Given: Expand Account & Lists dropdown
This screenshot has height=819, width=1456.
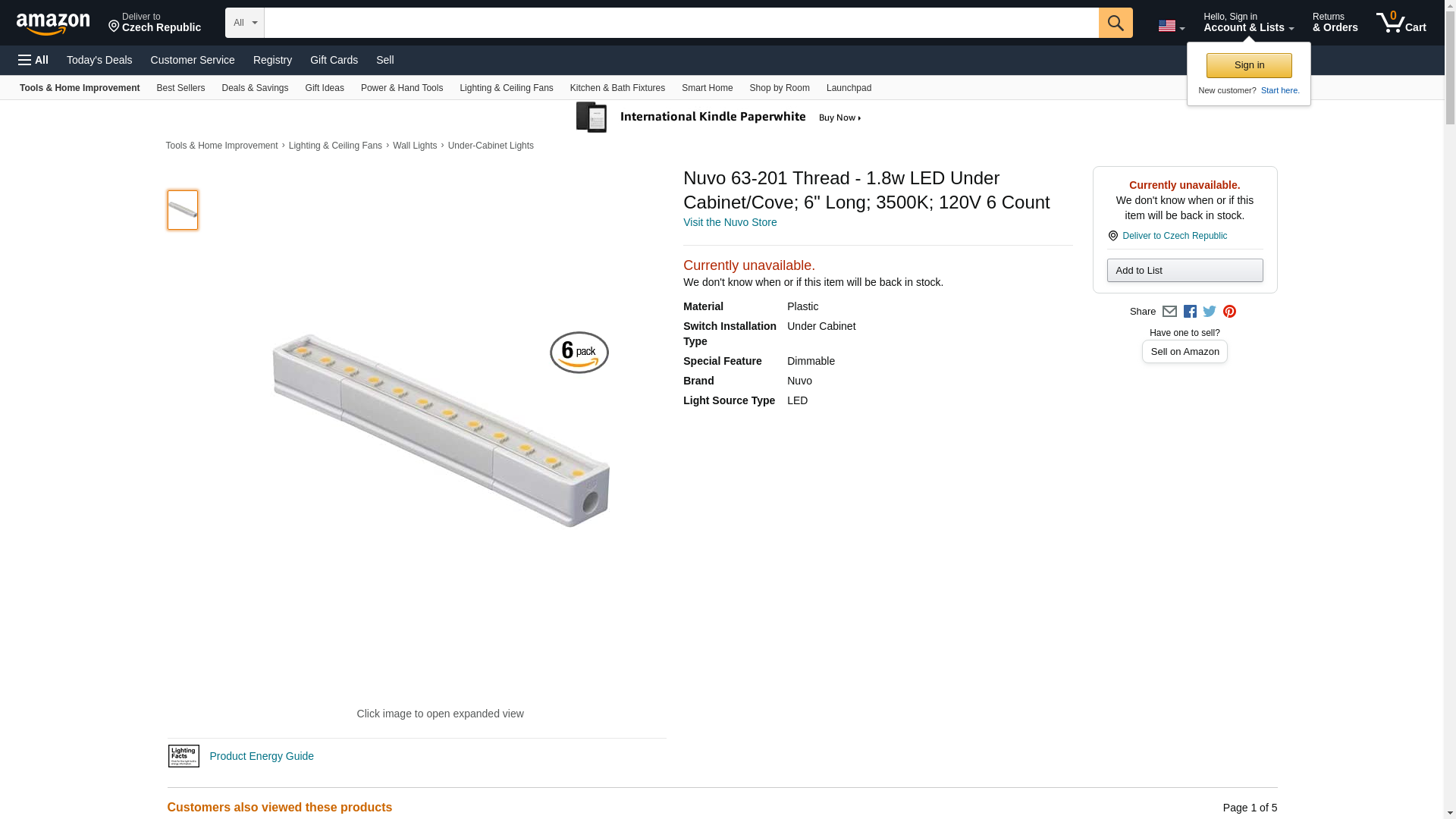Looking at the screenshot, I should 1248,23.
